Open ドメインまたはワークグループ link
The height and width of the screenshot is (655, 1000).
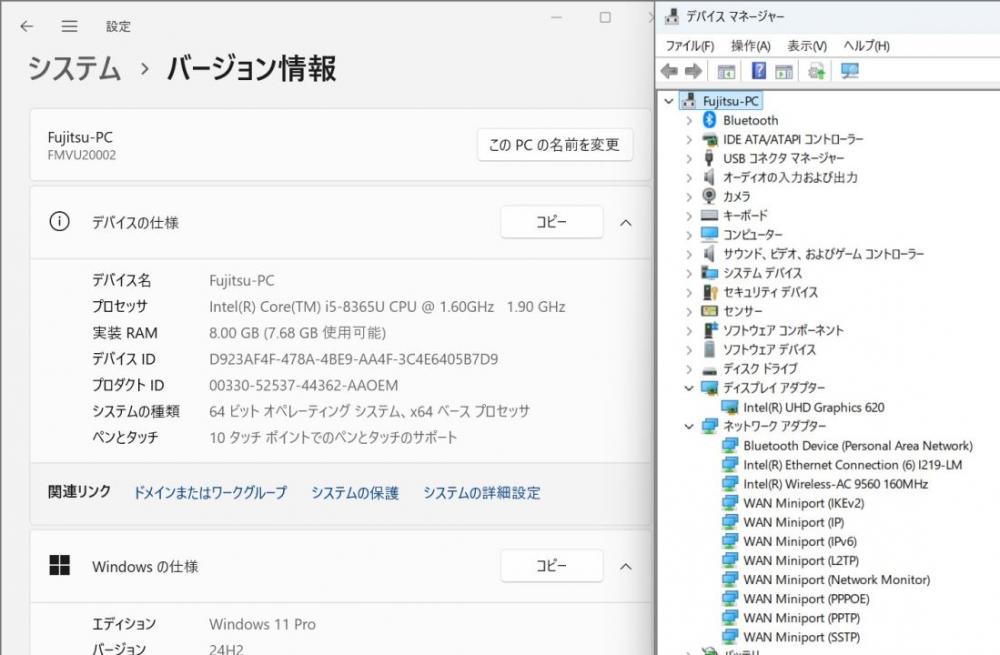tap(210, 492)
